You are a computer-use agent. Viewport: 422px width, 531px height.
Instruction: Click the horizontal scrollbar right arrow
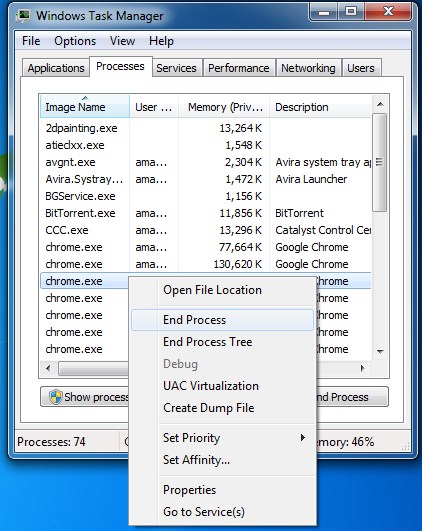[363, 368]
